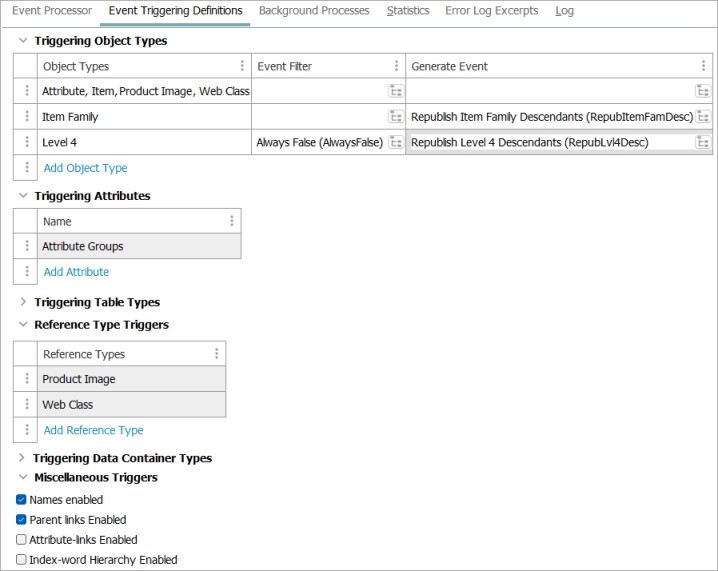The width and height of the screenshot is (718, 571).
Task: Open Event Filter picker for Level 4 row
Action: click(x=396, y=142)
